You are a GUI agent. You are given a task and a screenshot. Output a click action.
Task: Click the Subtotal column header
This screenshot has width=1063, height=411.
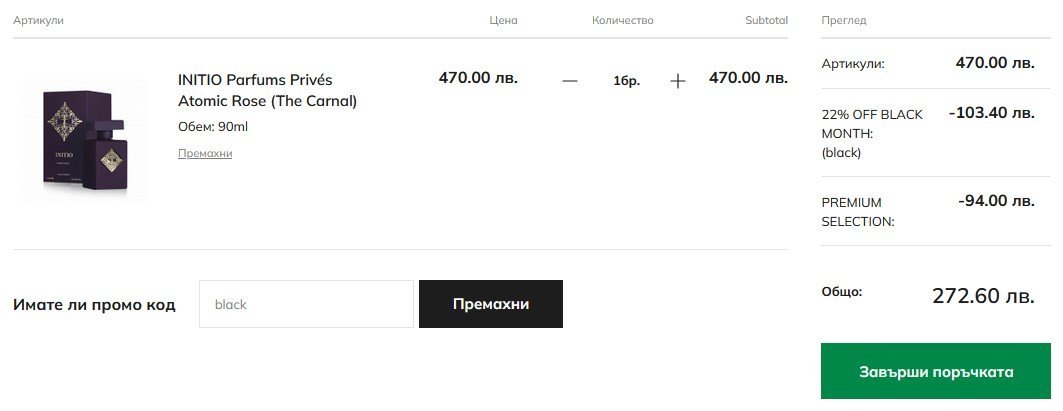point(766,20)
